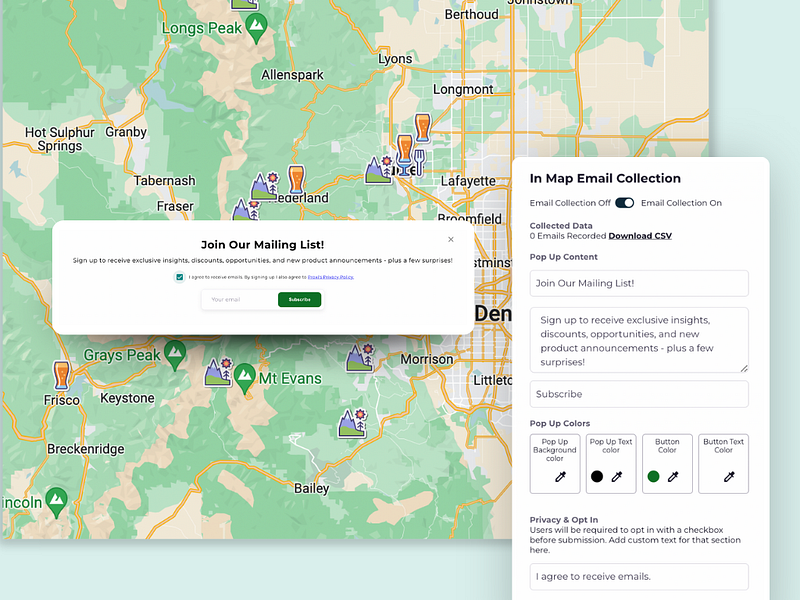
Task: Open the mountain marker left of Mt Evans pin
Action: click(219, 371)
